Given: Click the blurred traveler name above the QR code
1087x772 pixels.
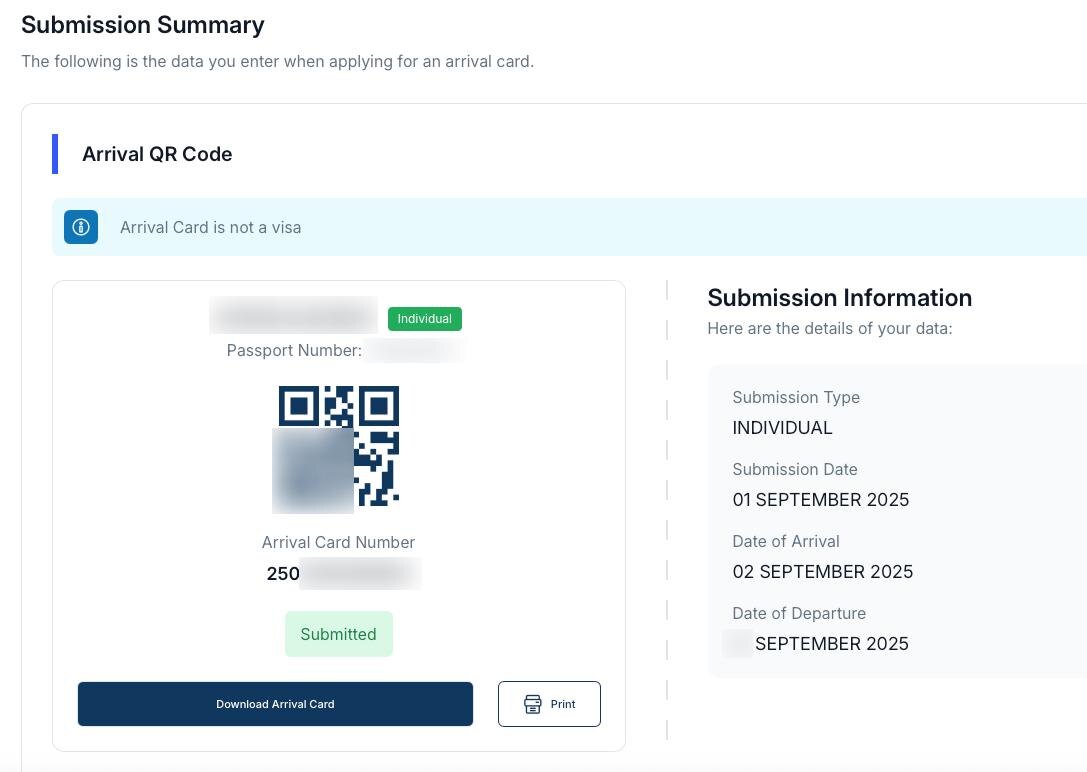Looking at the screenshot, I should tap(293, 316).
